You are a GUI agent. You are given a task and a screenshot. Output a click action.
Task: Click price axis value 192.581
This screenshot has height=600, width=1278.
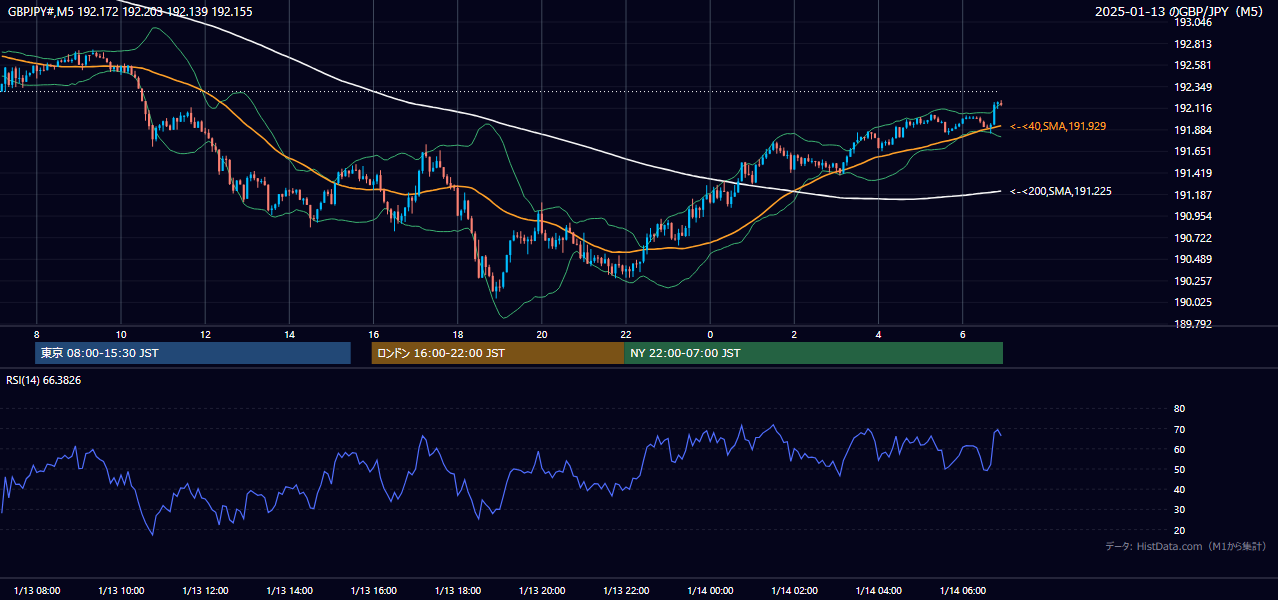tap(1193, 65)
